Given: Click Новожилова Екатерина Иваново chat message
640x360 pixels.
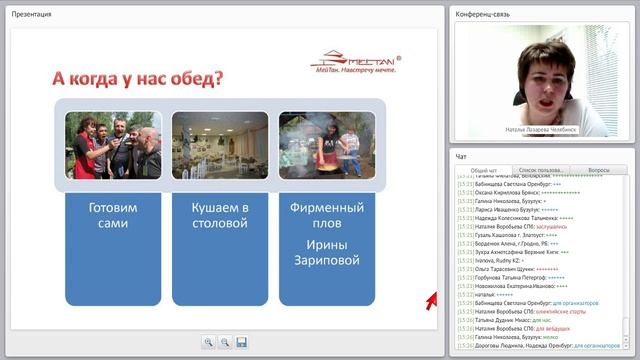Looking at the screenshot, I should (512, 286).
